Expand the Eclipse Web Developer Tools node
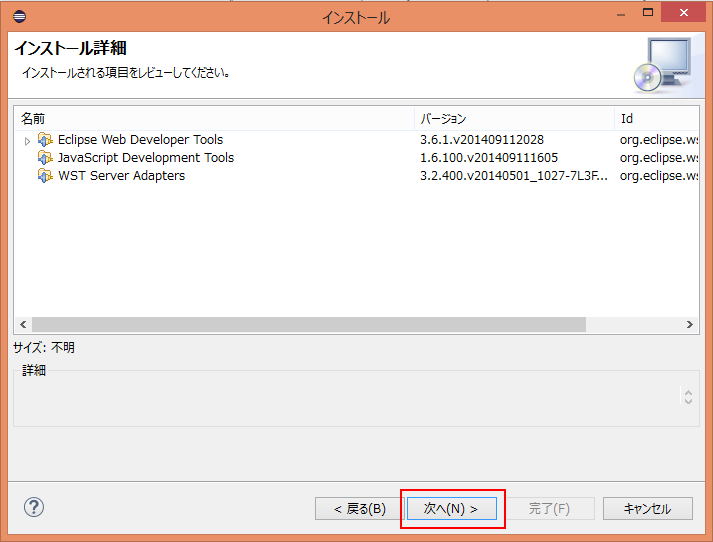 click(x=27, y=141)
